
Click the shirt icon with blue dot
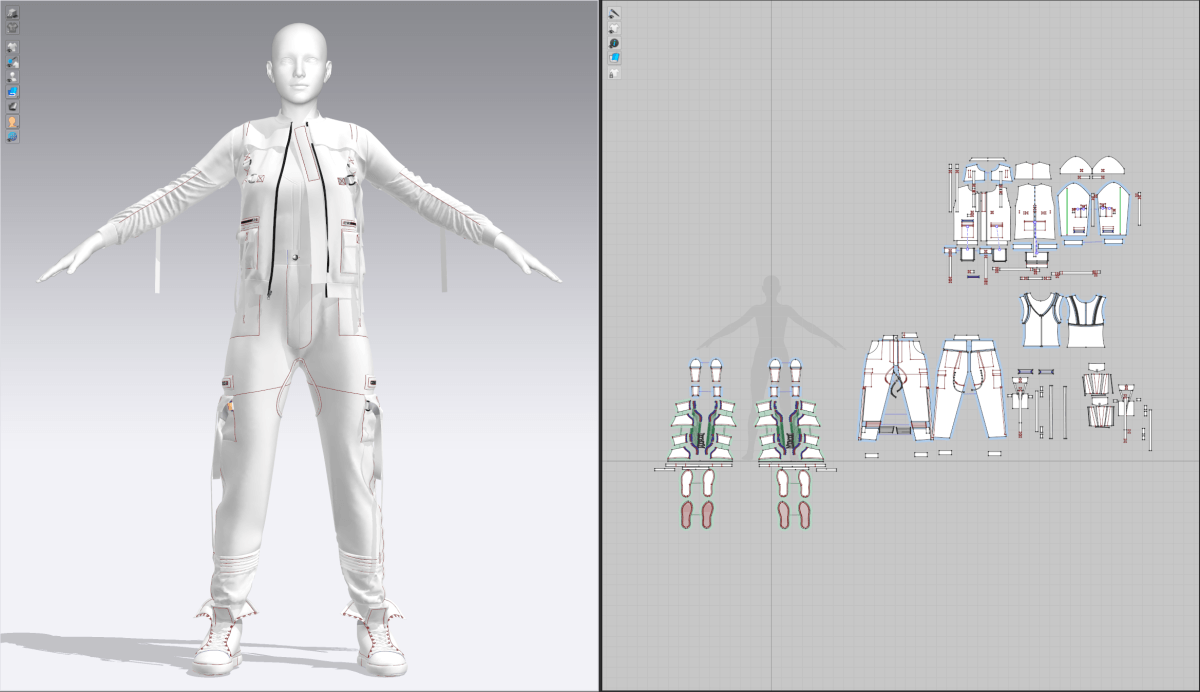coord(13,62)
